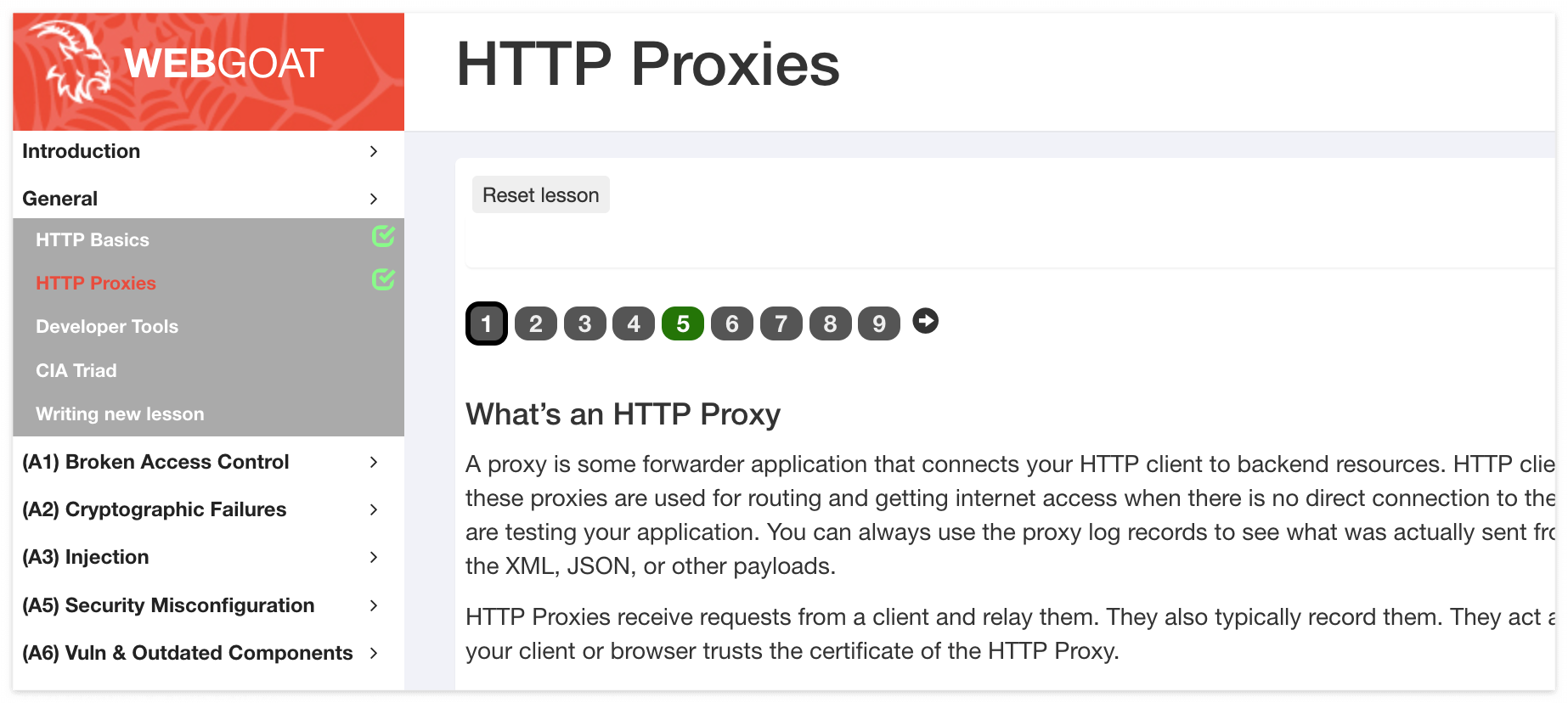Click the next-page arrow after page 9
1568x703 pixels.
click(925, 321)
